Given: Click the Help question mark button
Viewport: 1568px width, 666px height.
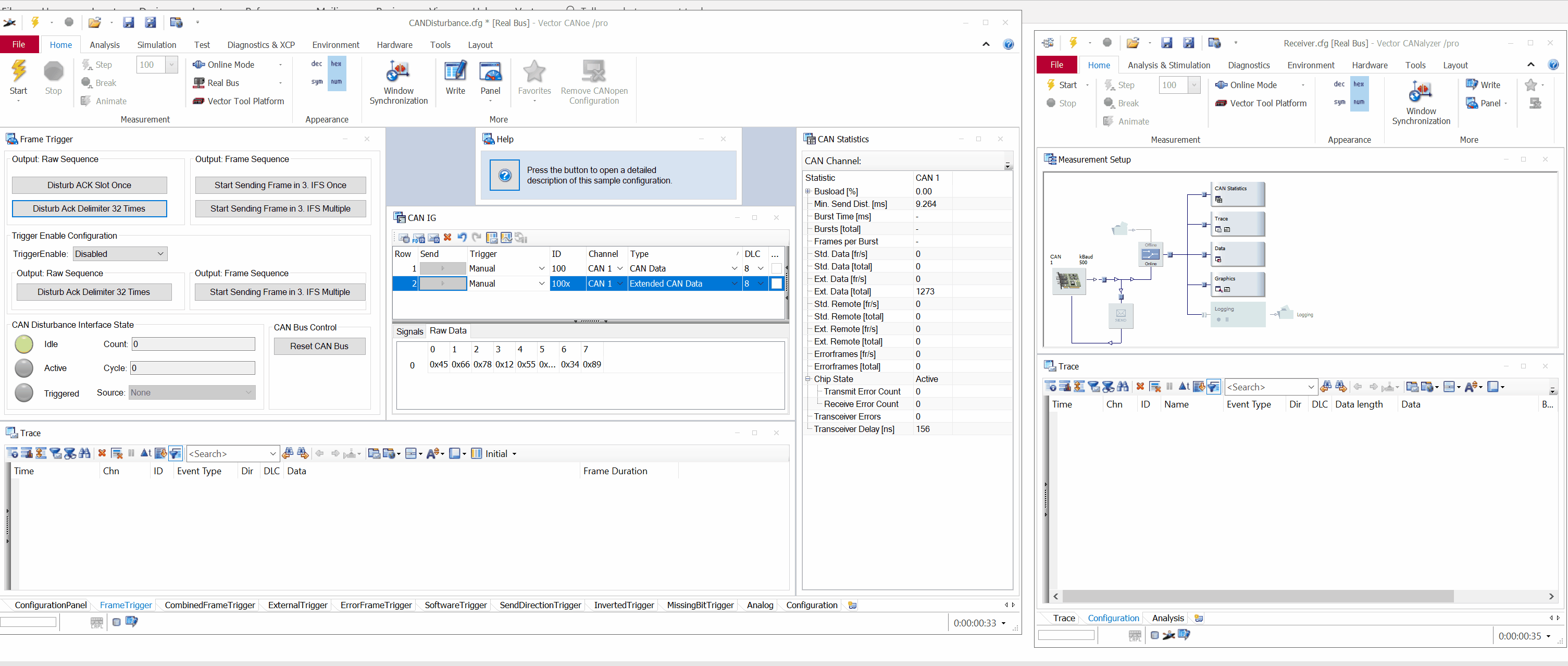Looking at the screenshot, I should [x=505, y=175].
